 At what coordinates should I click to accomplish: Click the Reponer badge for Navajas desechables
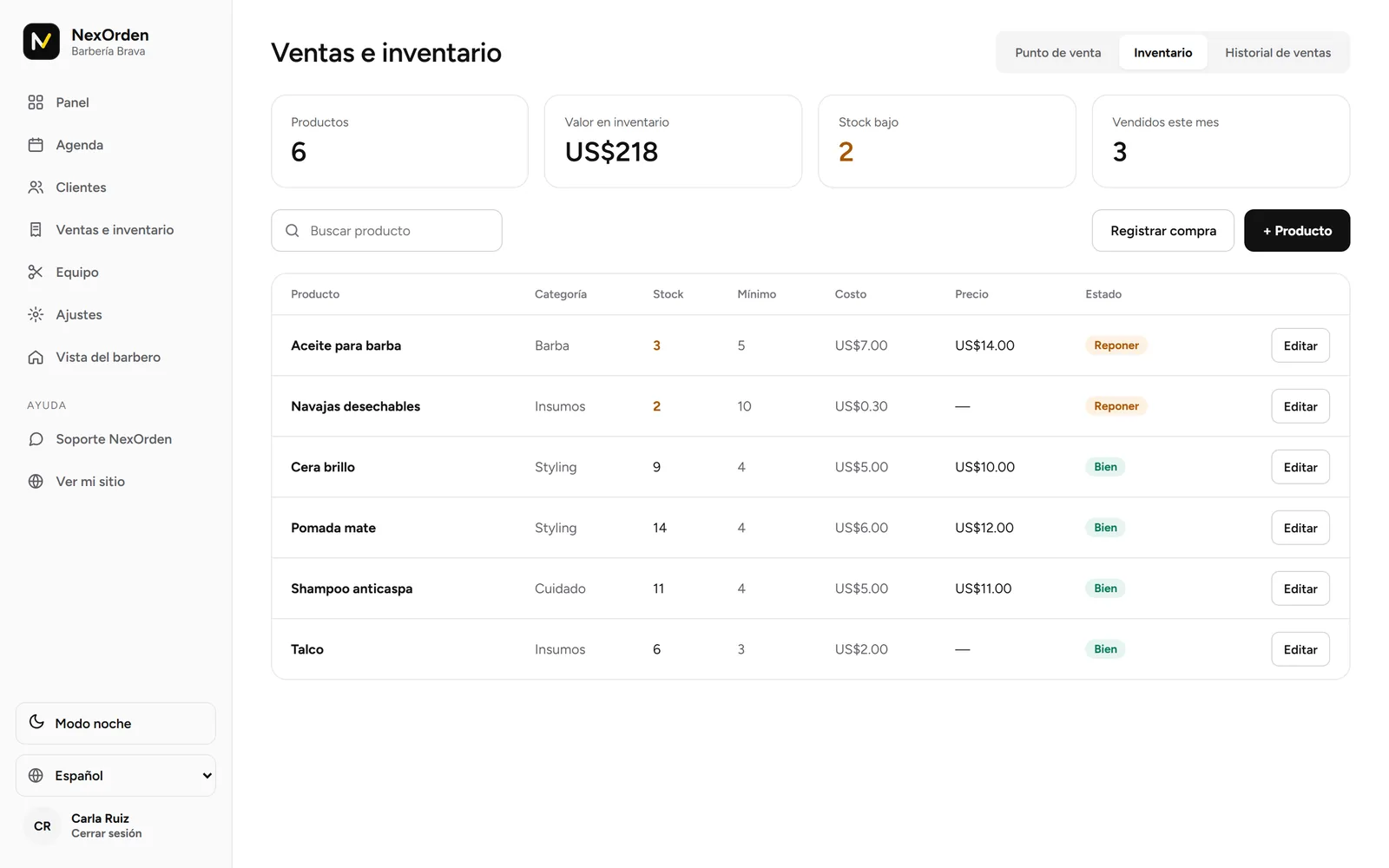(x=1116, y=406)
